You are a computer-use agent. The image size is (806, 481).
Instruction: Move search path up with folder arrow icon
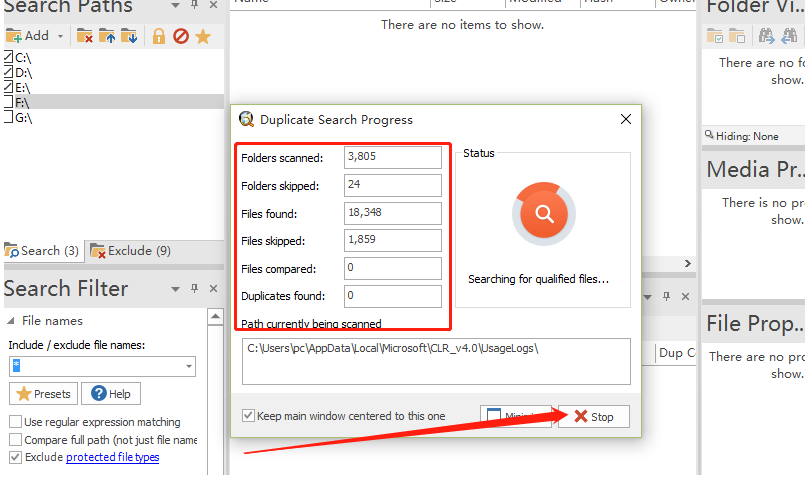107,36
